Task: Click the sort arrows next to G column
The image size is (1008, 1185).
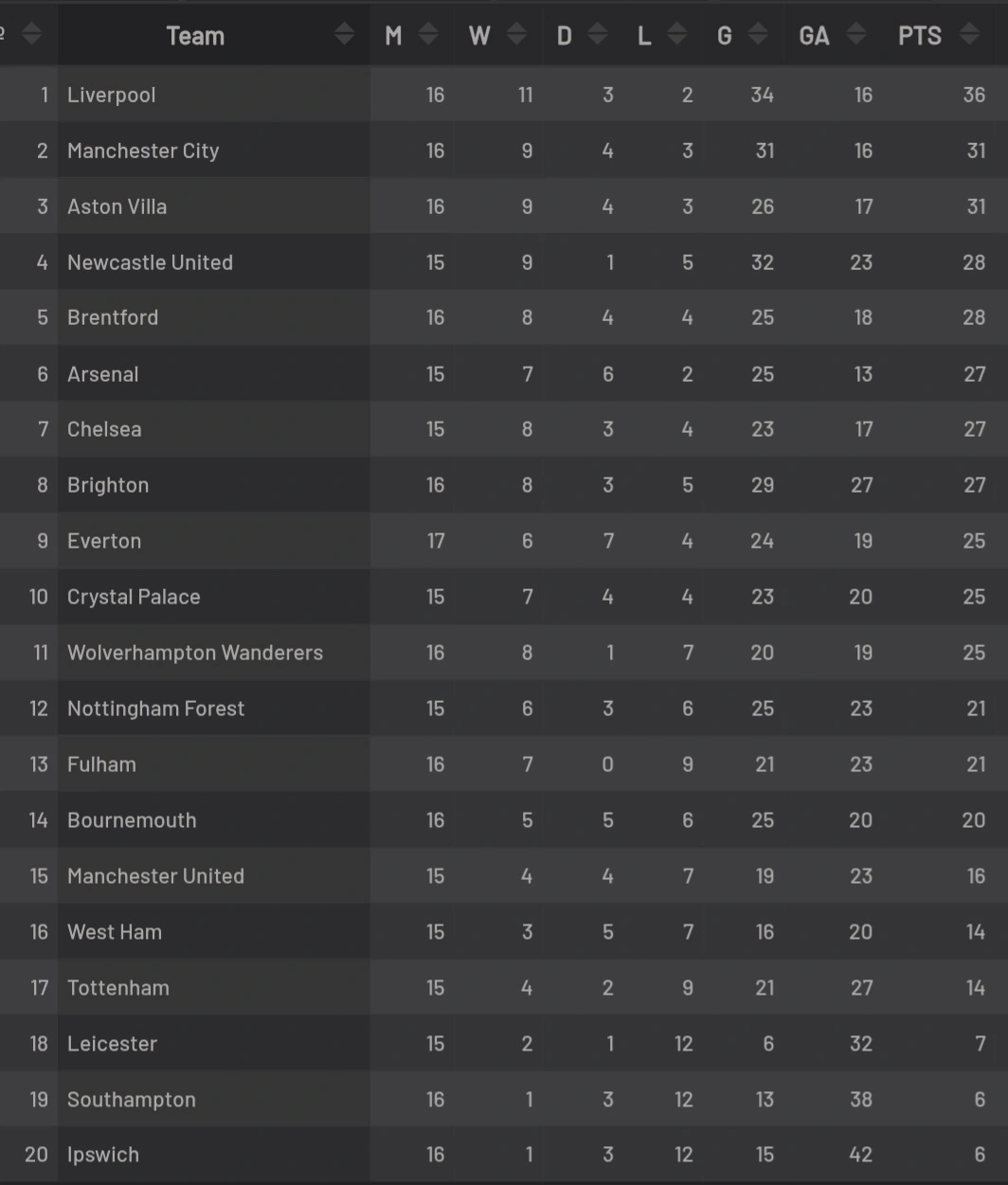Action: pyautogui.click(x=758, y=35)
